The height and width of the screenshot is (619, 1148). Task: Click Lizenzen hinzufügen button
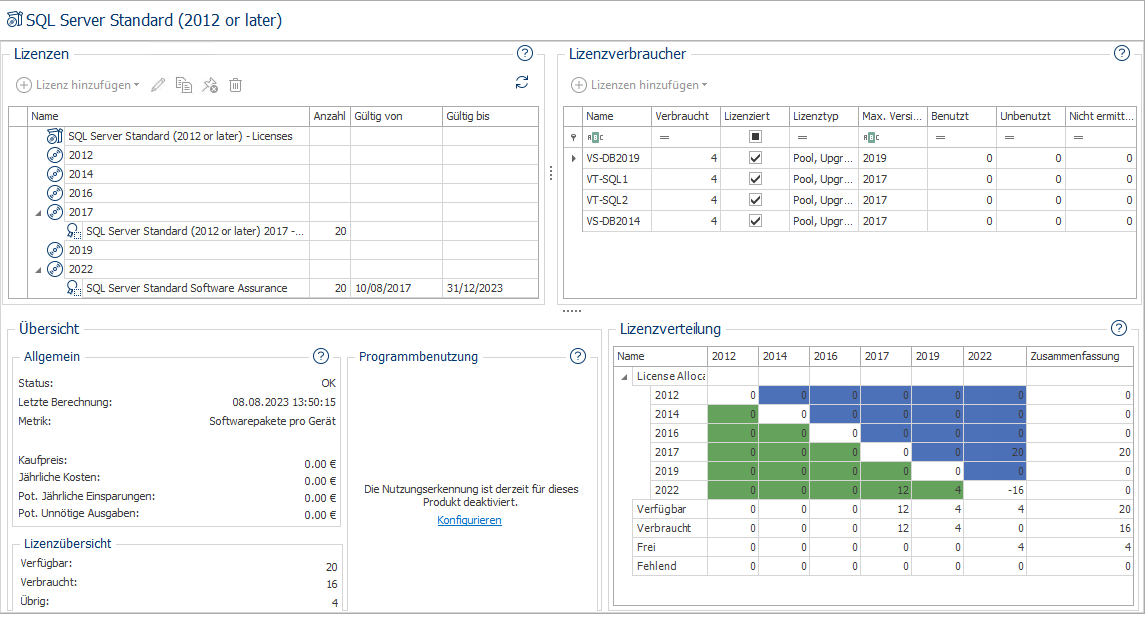(638, 85)
